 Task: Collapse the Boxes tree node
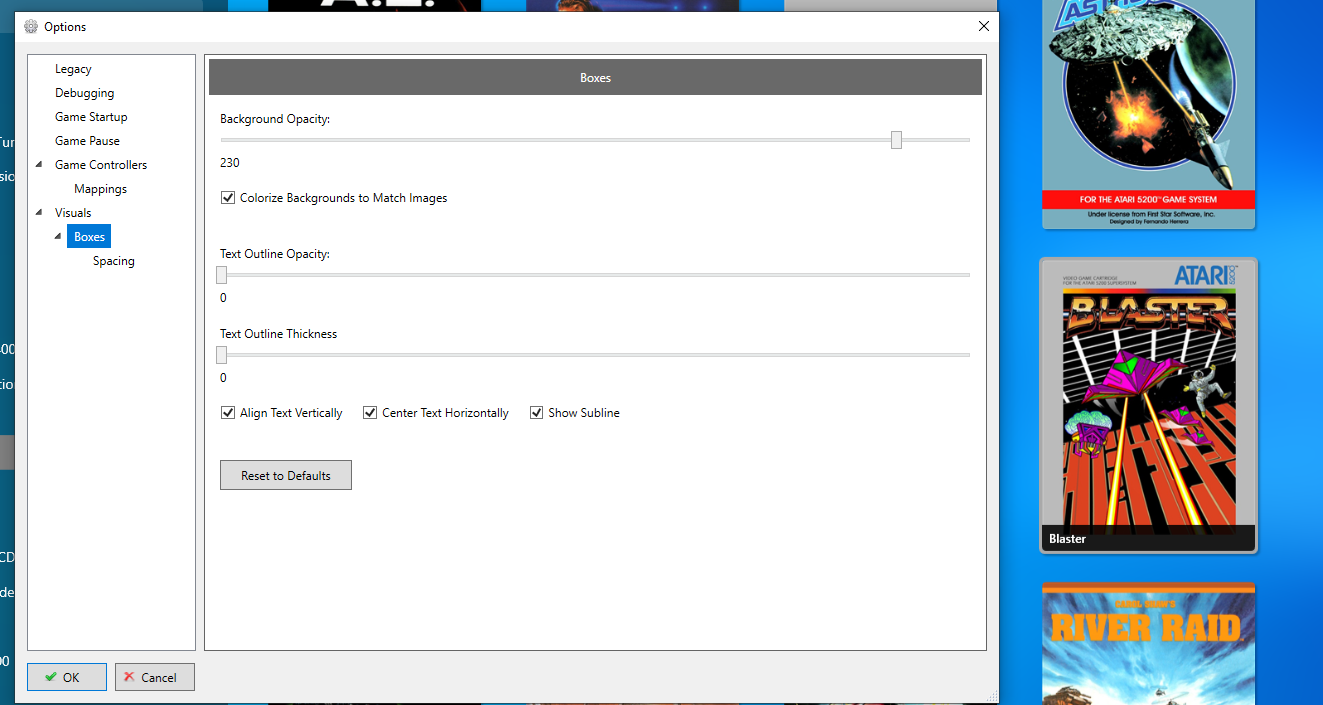[x=57, y=237]
